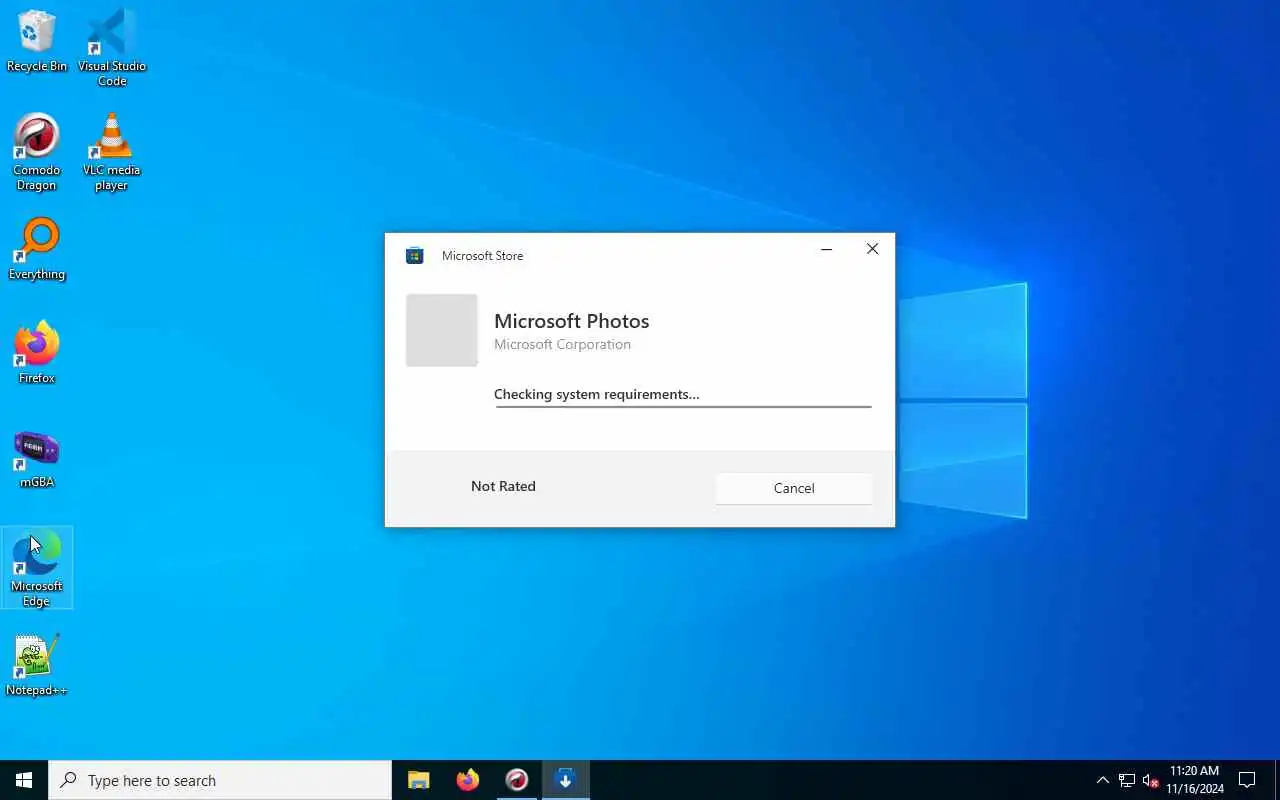
Task: Open the network status tray icon
Action: coord(1127,780)
